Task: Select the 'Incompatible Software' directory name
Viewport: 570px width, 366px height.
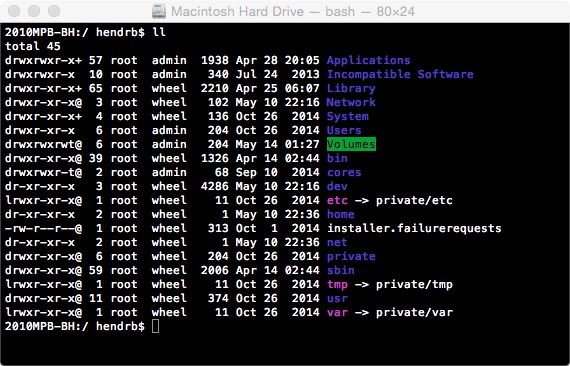Action: tap(400, 74)
